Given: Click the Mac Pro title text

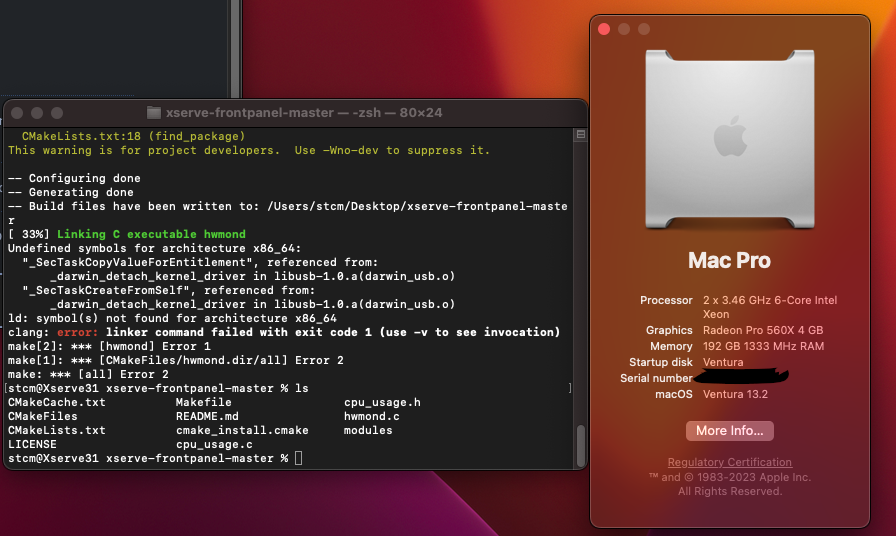Looking at the screenshot, I should point(729,261).
